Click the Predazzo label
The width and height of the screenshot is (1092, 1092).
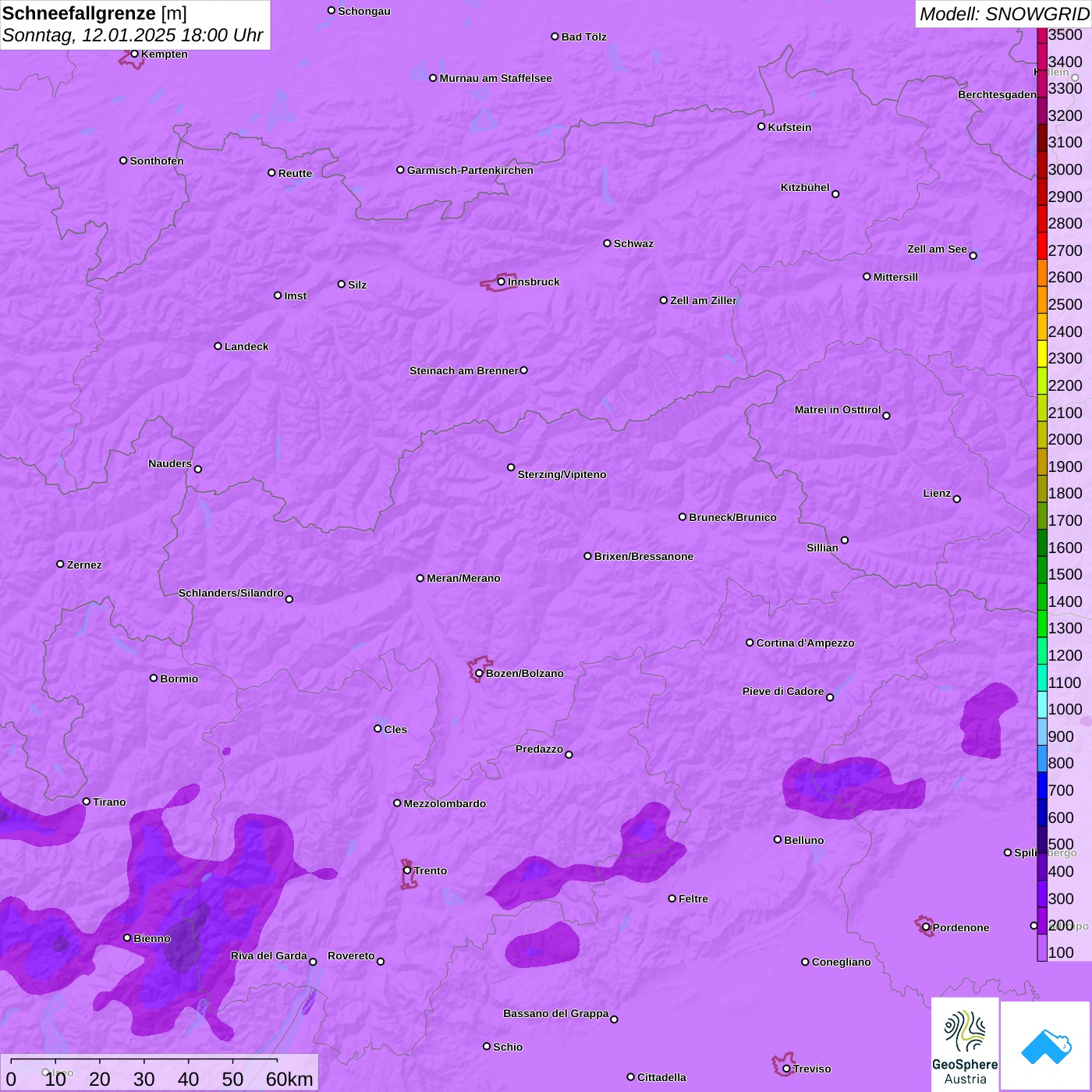pos(539,749)
